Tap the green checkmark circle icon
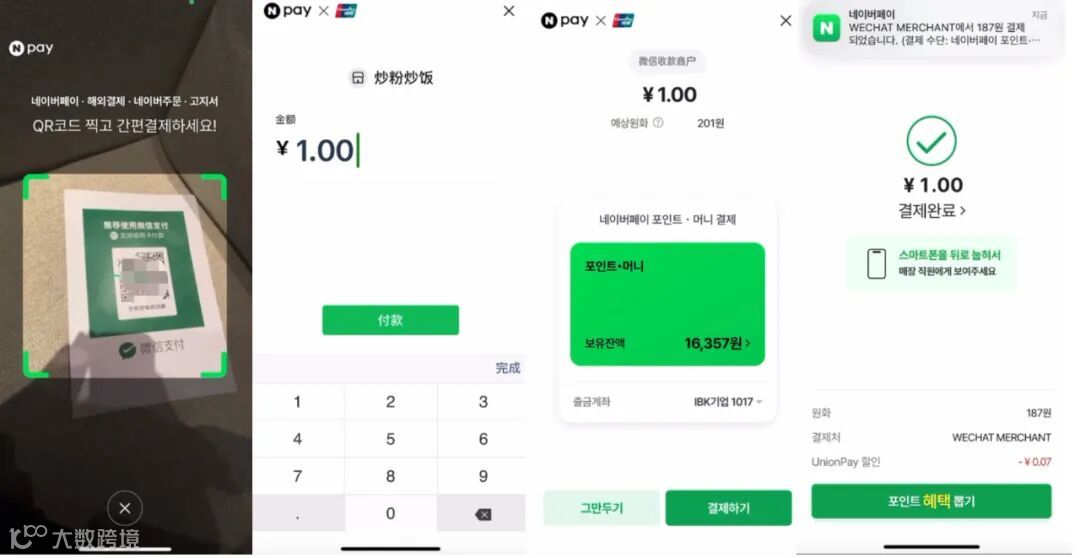This screenshot has width=1080, height=558. pos(931,141)
